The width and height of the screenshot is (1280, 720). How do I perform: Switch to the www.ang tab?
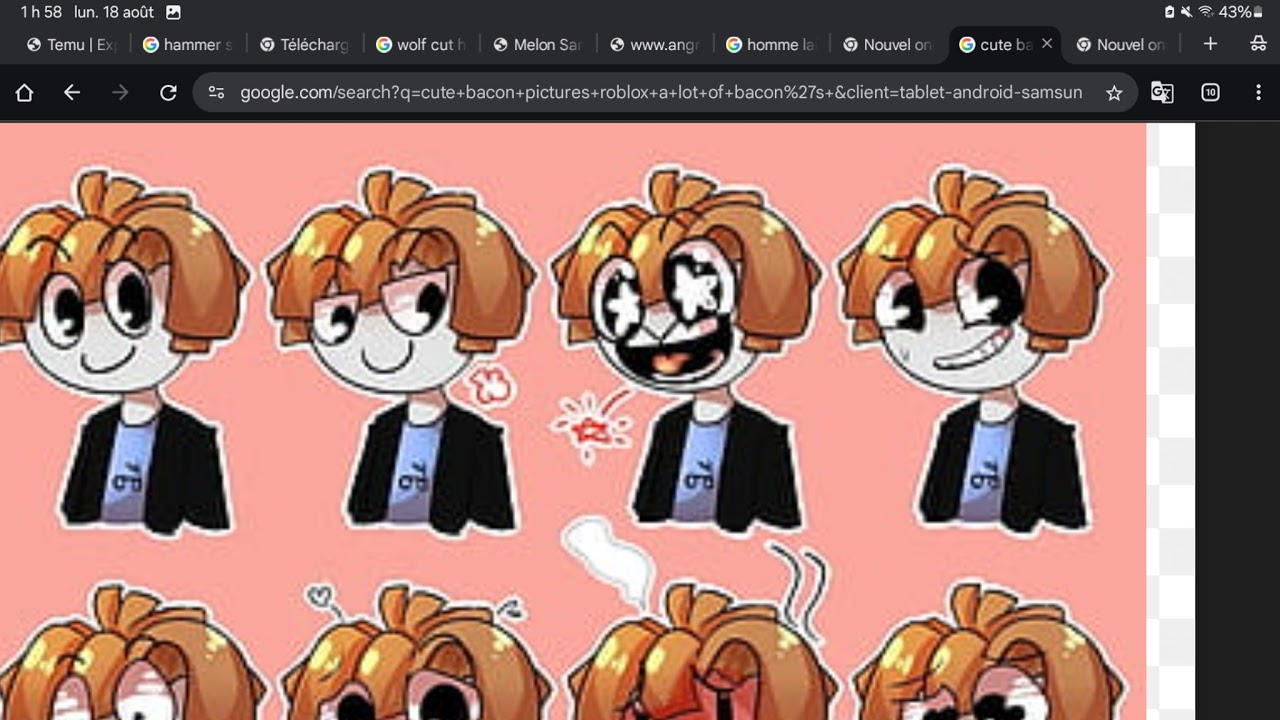(x=654, y=45)
